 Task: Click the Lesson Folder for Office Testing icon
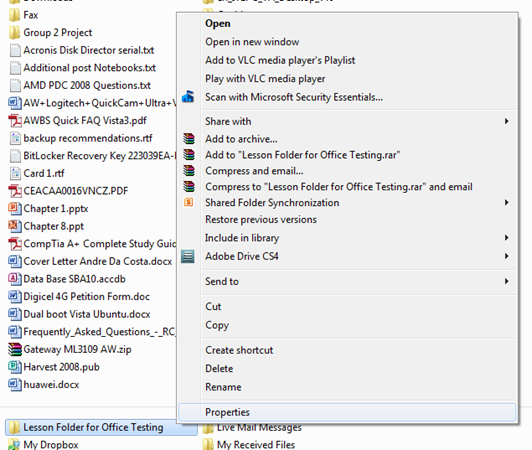click(x=15, y=428)
